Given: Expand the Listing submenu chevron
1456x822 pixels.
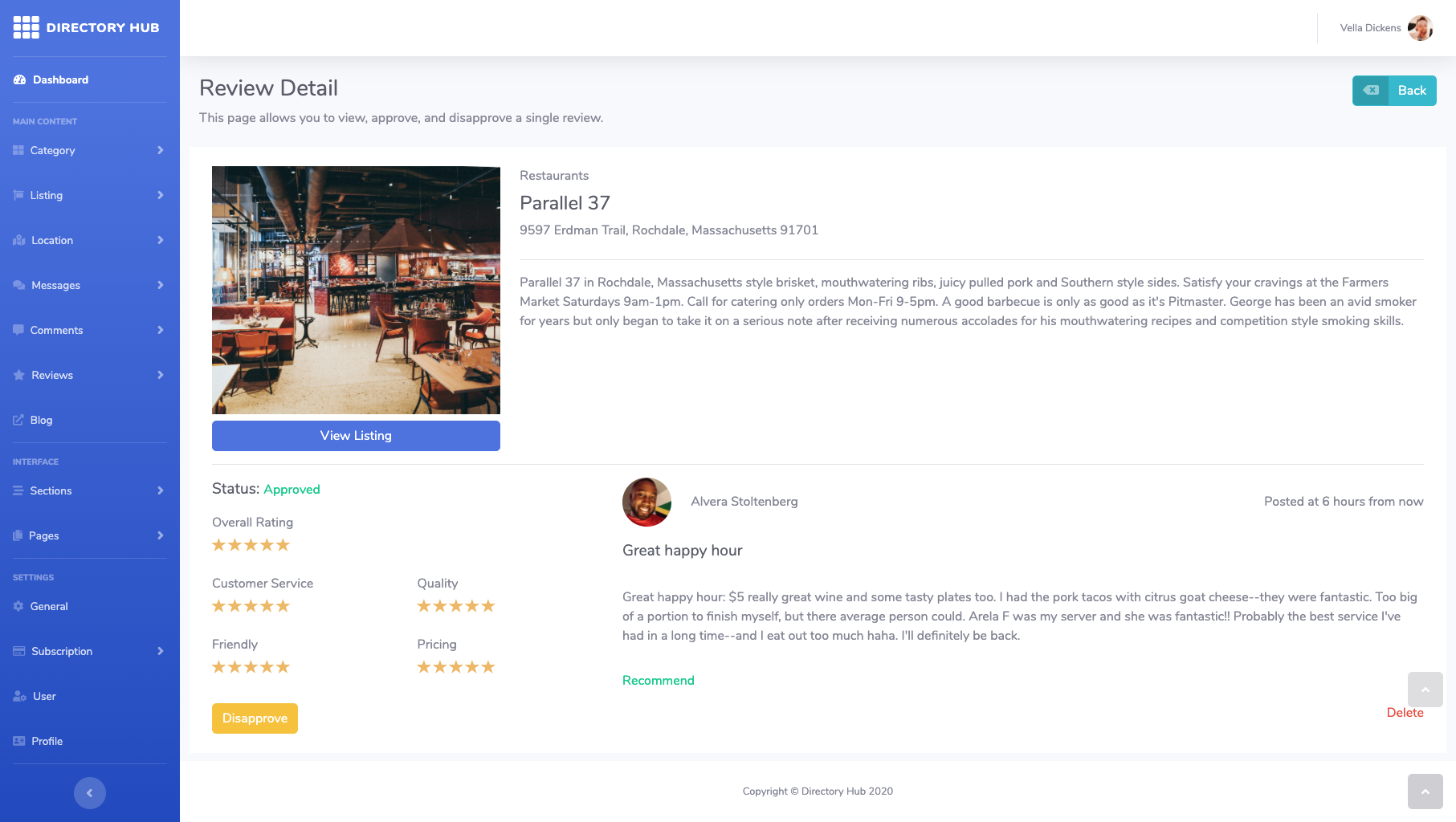Looking at the screenshot, I should click(161, 195).
